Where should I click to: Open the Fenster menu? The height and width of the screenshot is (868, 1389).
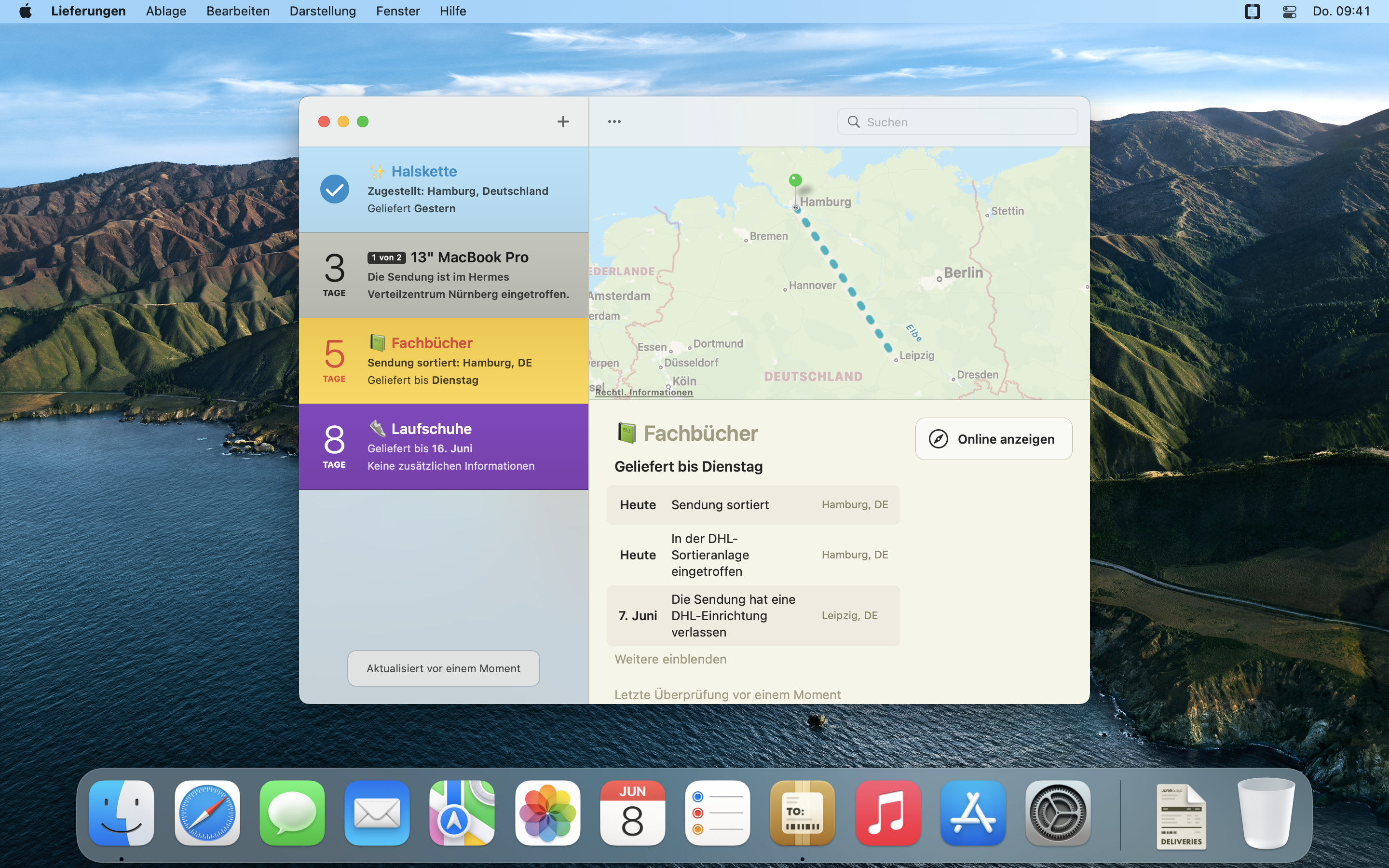[398, 11]
